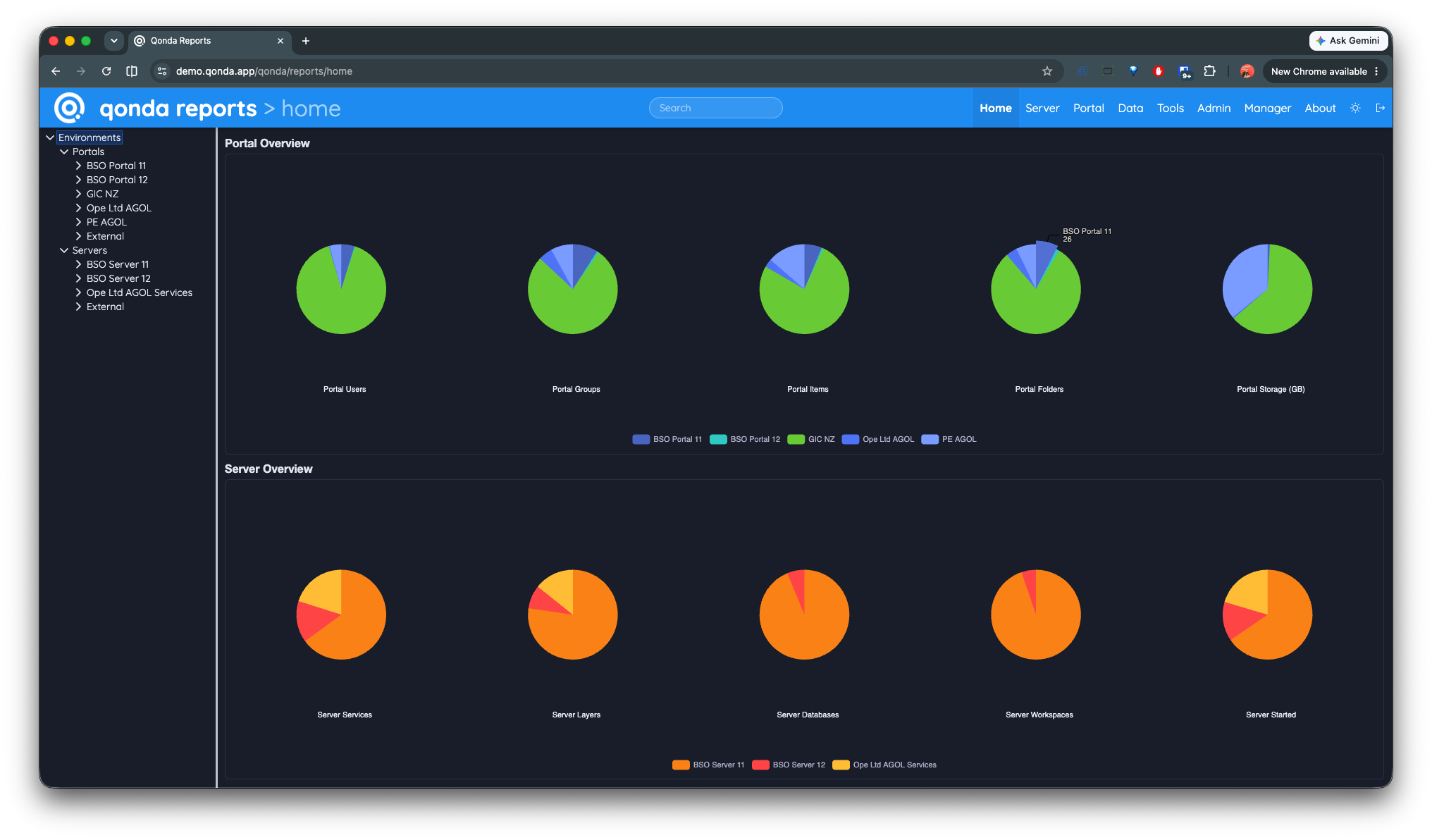The width and height of the screenshot is (1432, 840).
Task: Select BSO Server 12 in the tree
Action: pos(118,278)
